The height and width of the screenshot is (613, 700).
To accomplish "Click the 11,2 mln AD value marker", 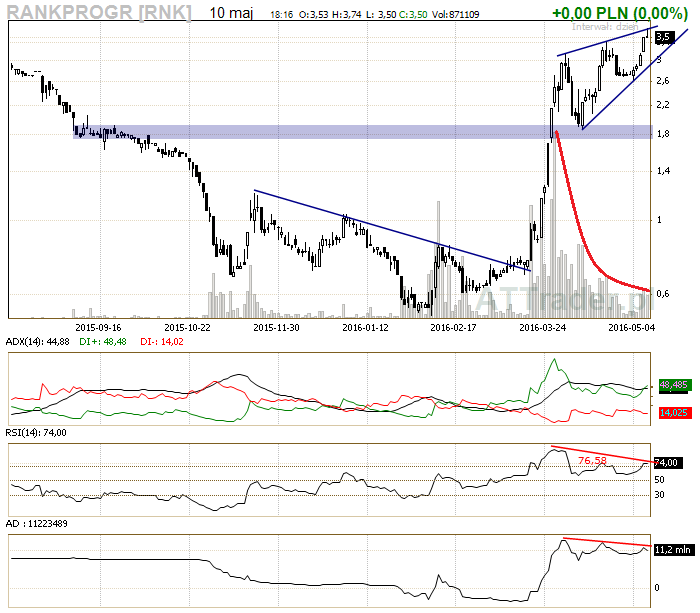I will [x=675, y=550].
